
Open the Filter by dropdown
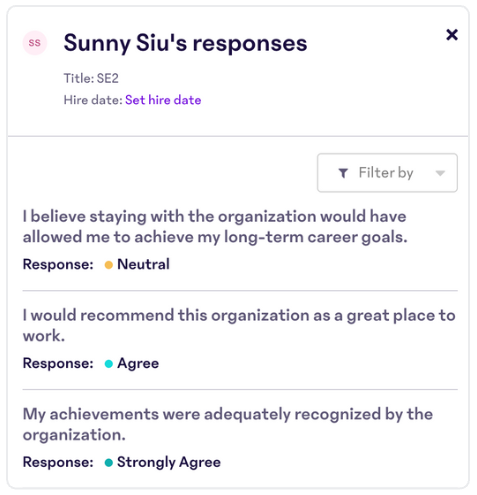[x=387, y=173]
